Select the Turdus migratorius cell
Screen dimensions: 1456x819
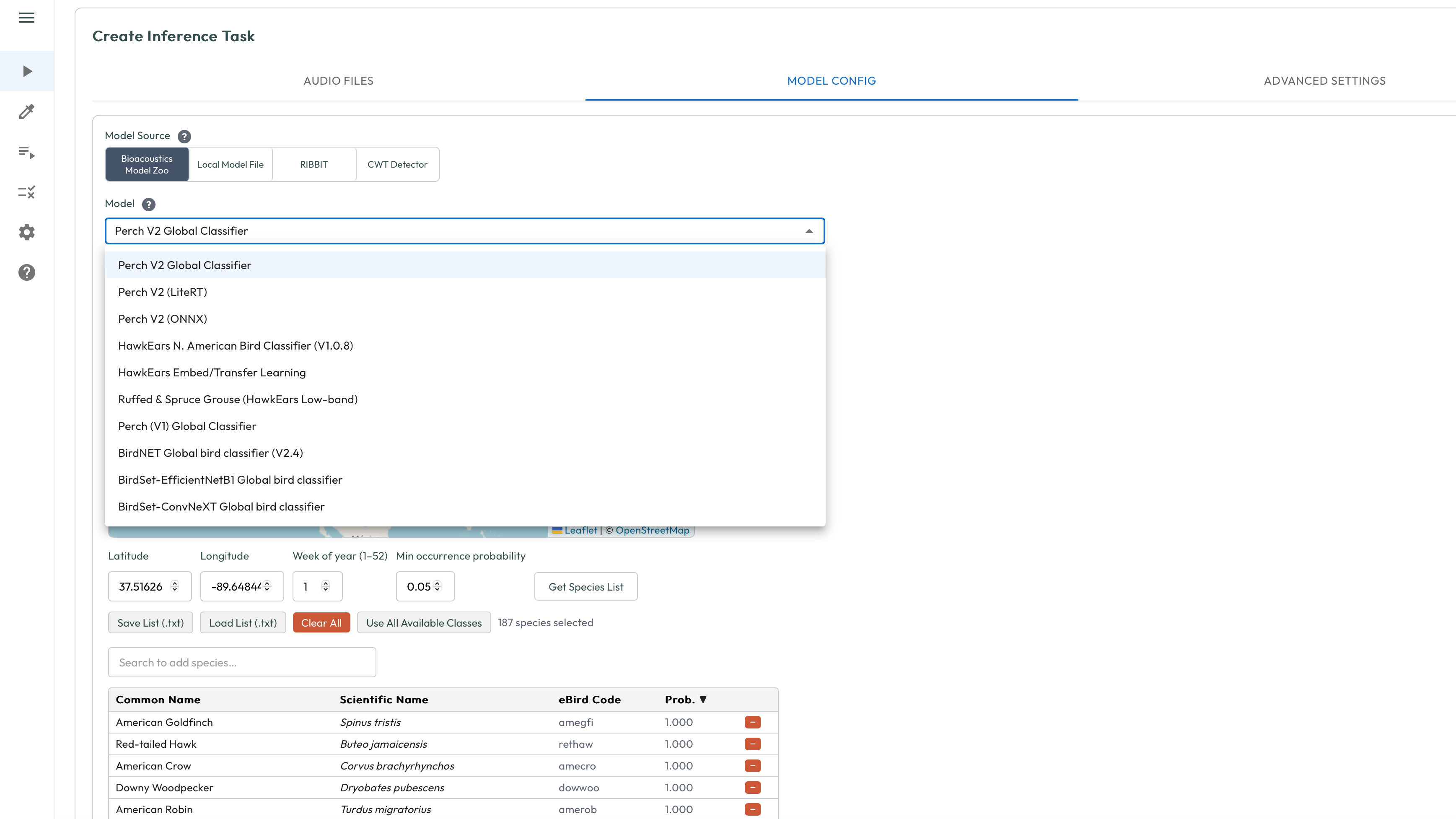click(386, 809)
